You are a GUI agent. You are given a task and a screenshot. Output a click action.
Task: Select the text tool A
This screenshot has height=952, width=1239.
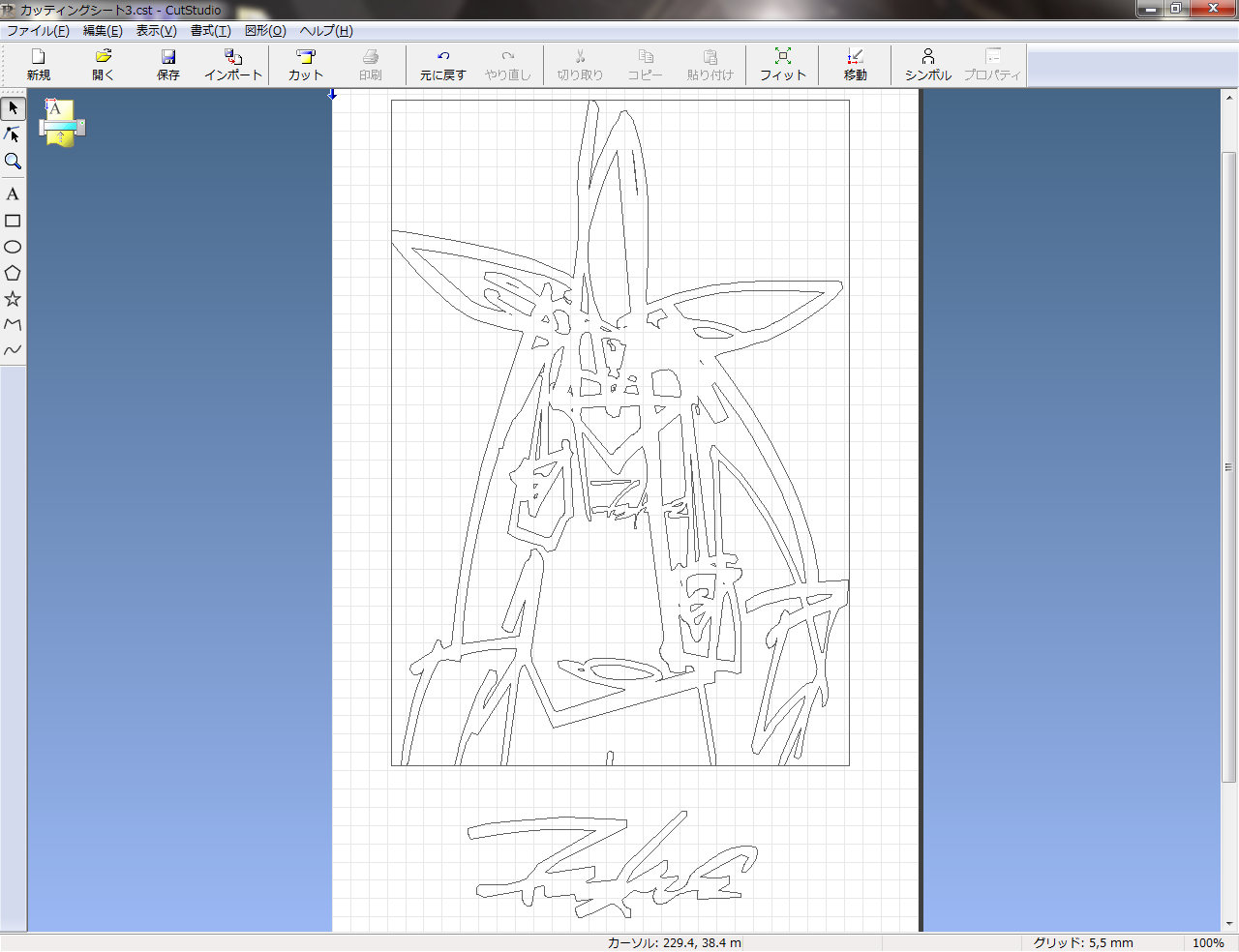pos(13,194)
